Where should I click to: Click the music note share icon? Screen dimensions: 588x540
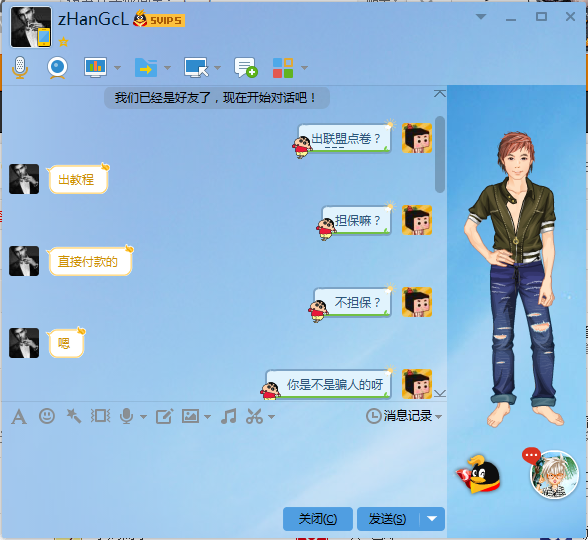[x=228, y=416]
